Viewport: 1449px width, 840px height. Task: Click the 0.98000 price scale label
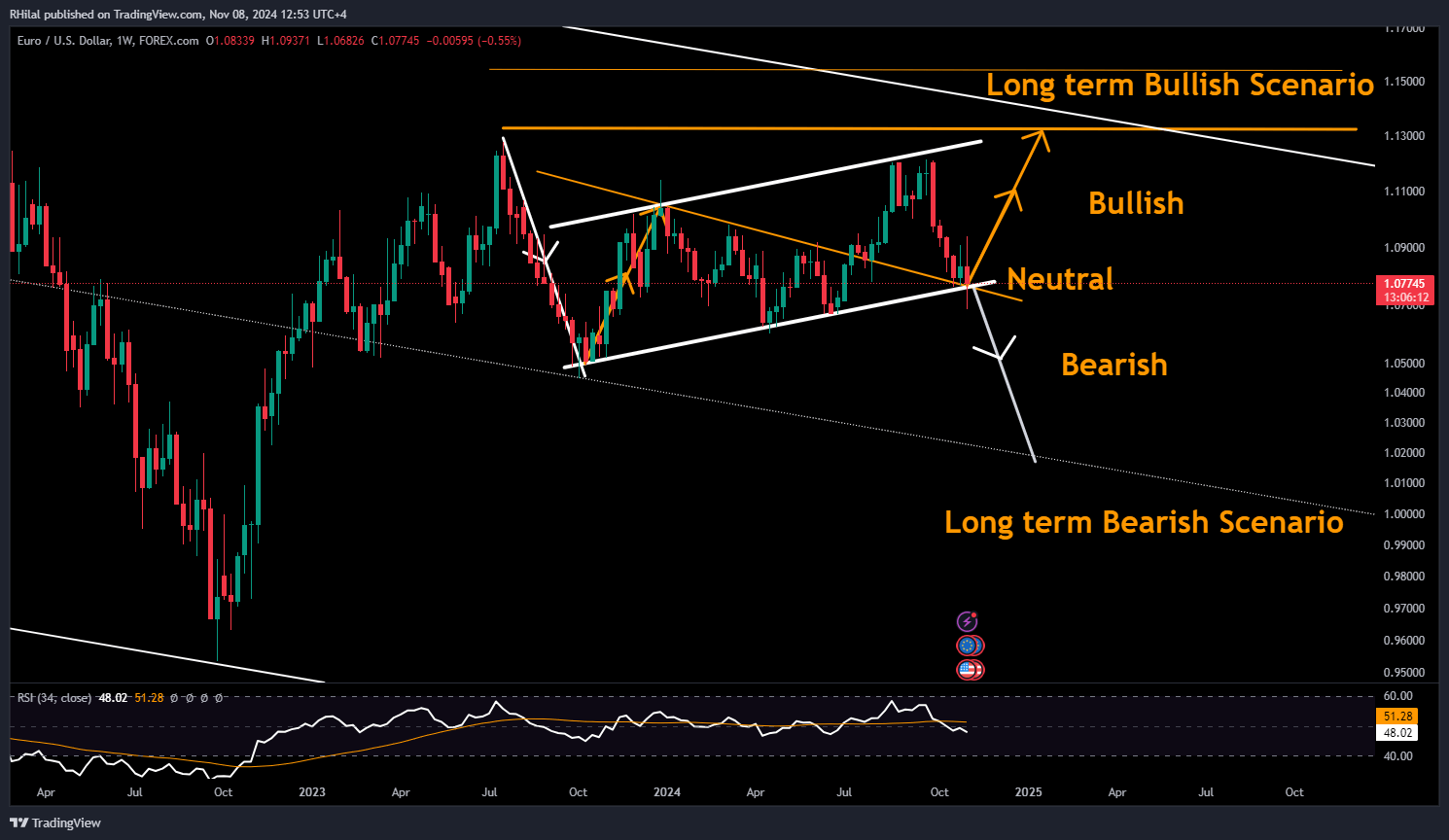click(x=1404, y=577)
